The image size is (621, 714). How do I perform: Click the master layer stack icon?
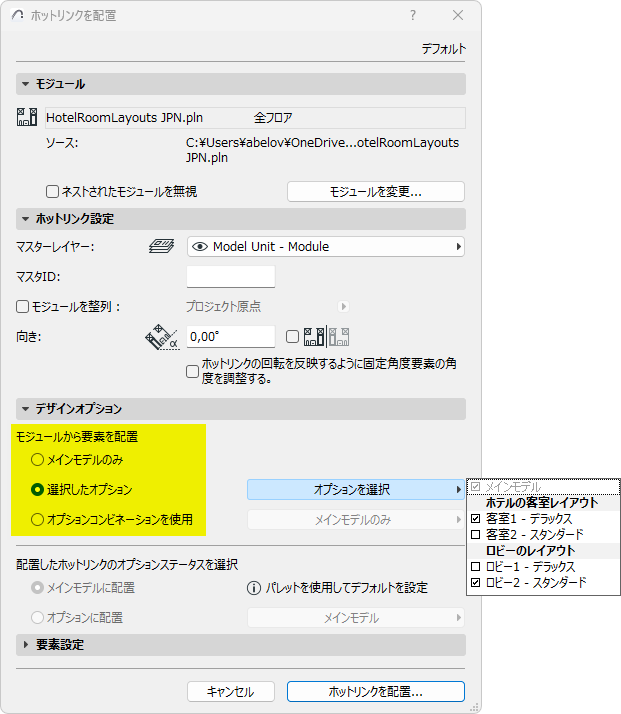coord(162,246)
